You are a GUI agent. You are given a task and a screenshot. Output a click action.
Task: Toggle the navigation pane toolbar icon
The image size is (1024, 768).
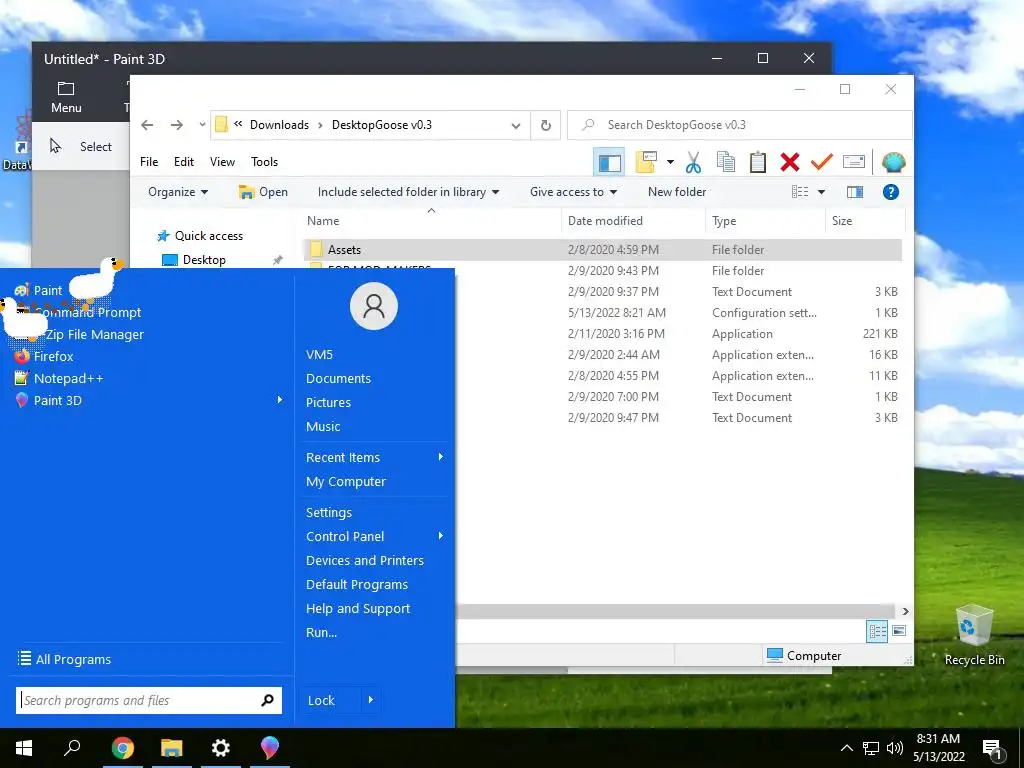pyautogui.click(x=609, y=163)
